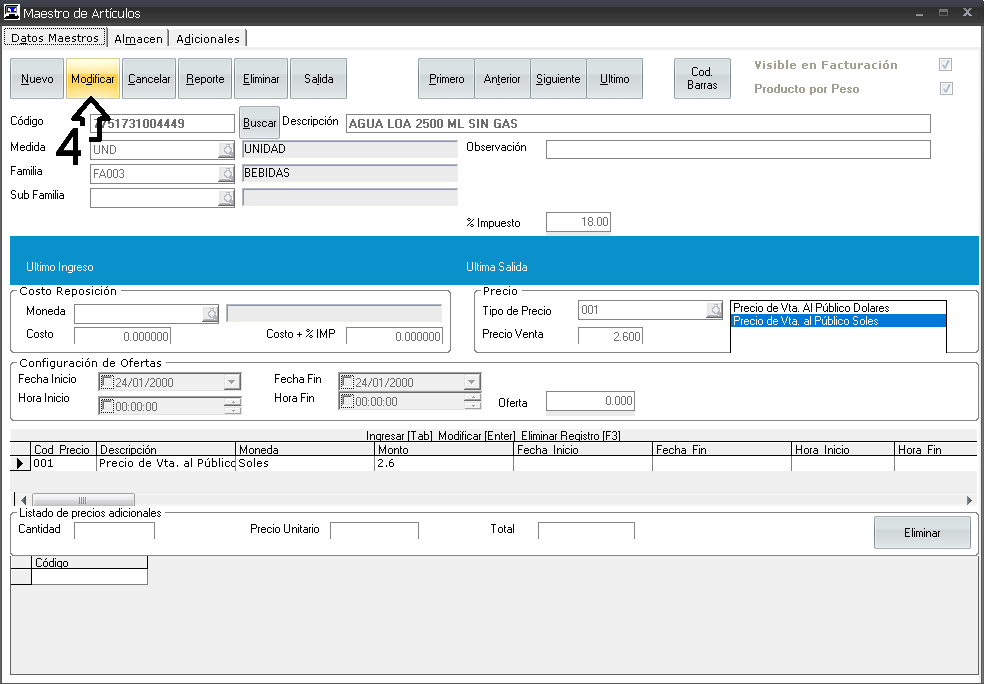The image size is (986, 684).
Task: Select Precio de Vta. al Público Soles
Action: click(838, 321)
